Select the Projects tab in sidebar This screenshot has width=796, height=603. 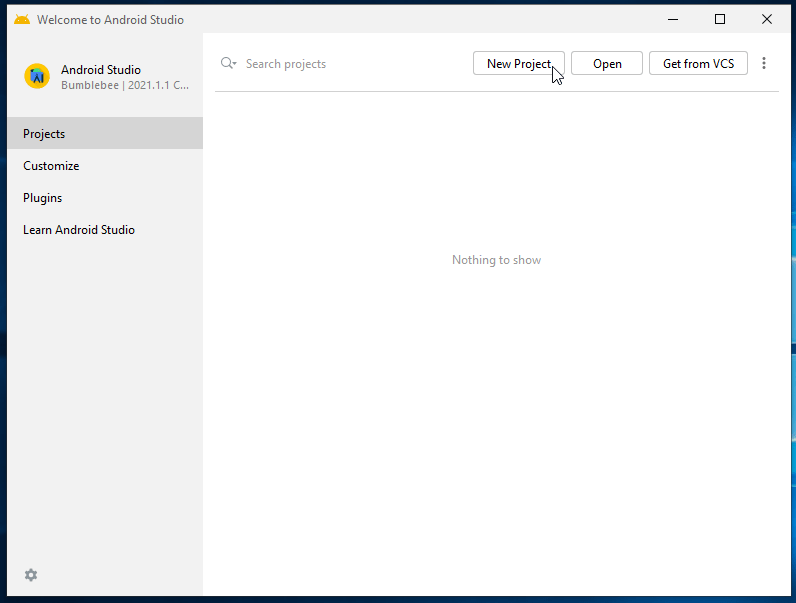click(105, 133)
